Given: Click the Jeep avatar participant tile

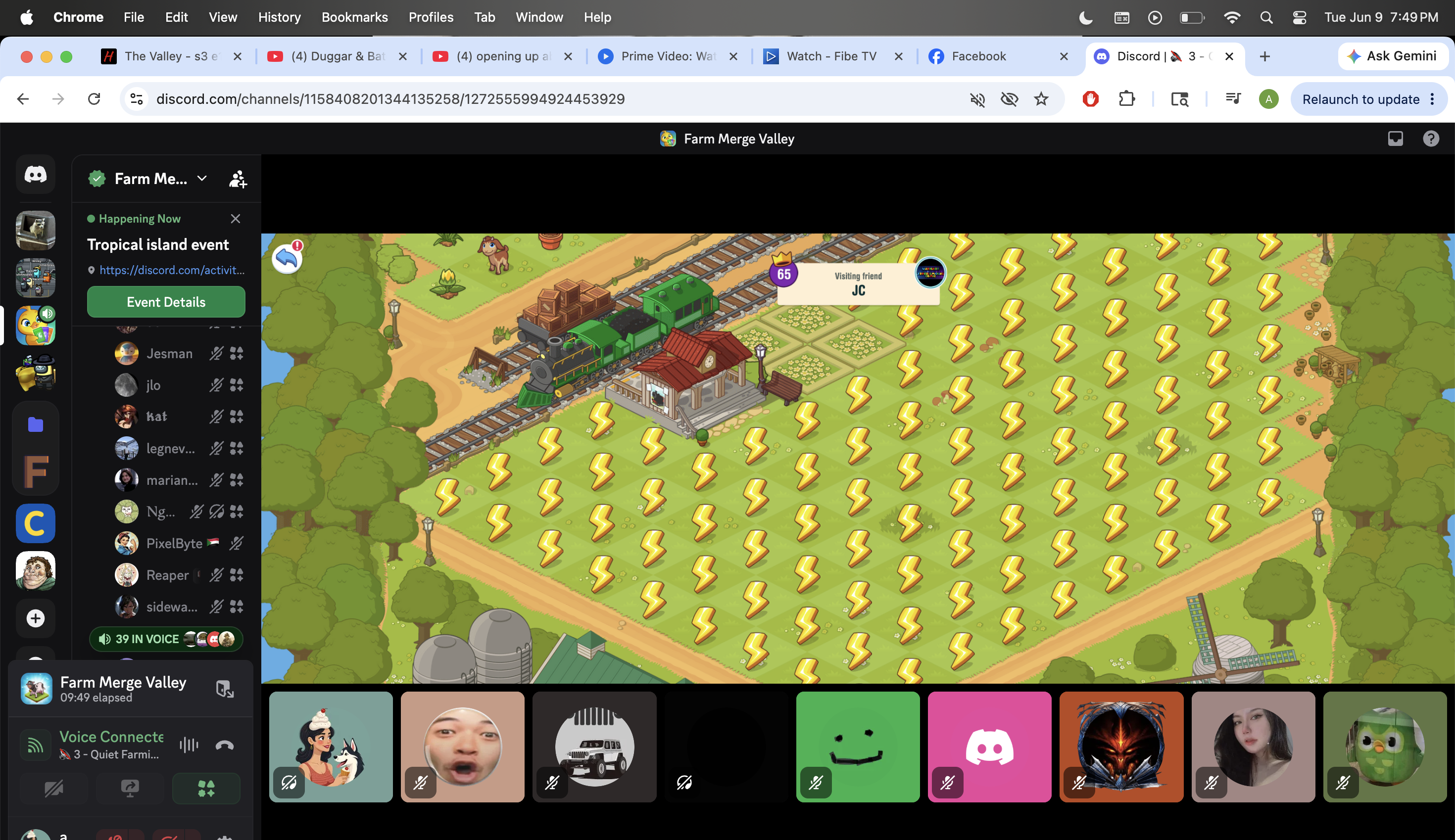Looking at the screenshot, I should pos(594,747).
